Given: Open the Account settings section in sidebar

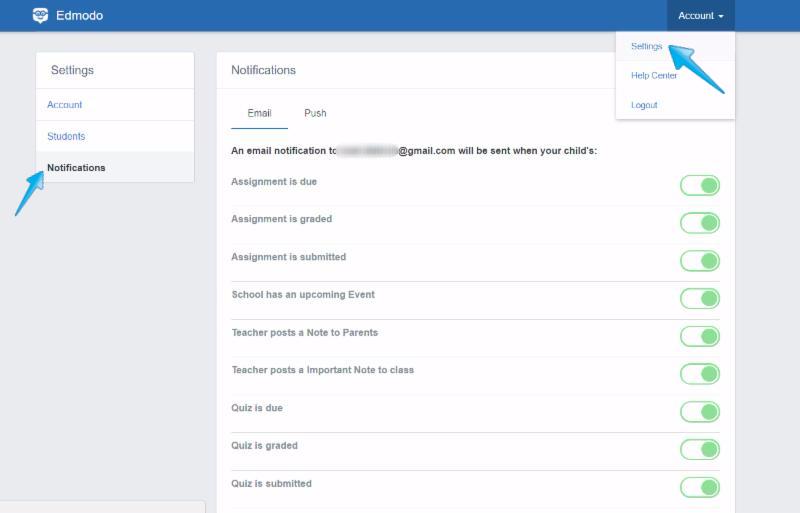Looking at the screenshot, I should point(65,105).
